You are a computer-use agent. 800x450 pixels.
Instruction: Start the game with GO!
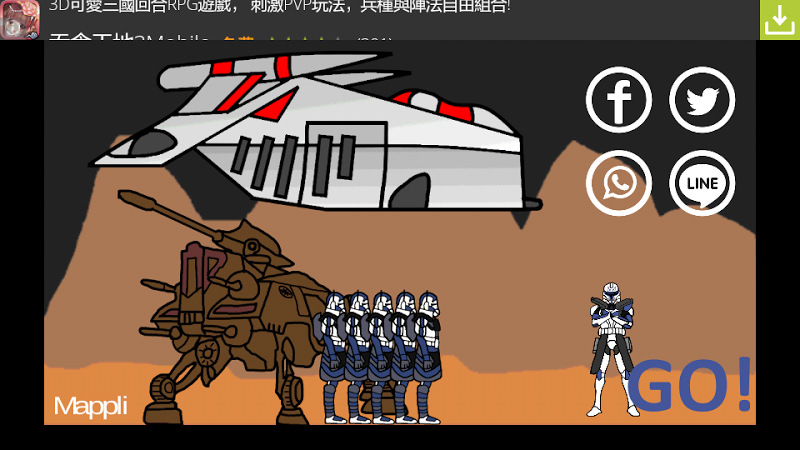click(x=689, y=385)
